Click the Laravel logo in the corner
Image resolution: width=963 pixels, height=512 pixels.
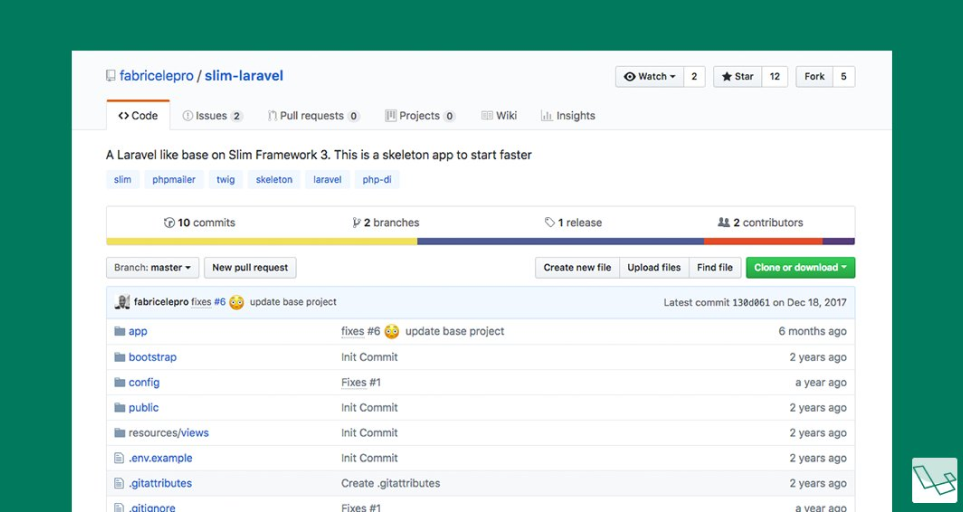tap(933, 480)
